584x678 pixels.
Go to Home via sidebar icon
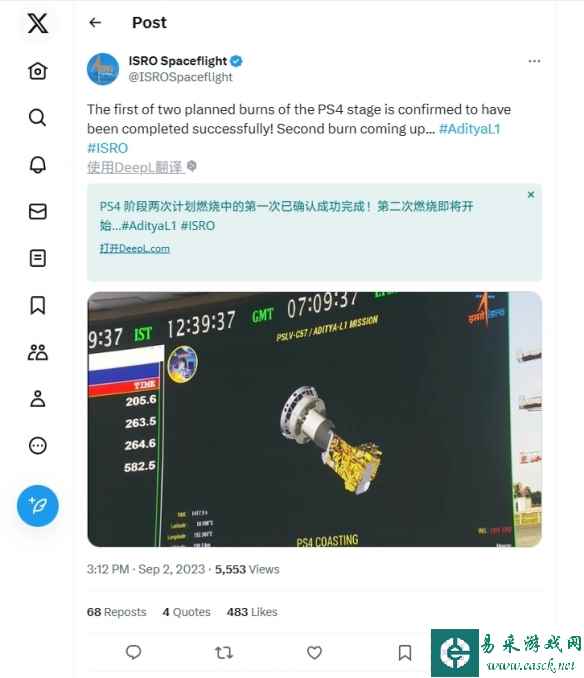pos(38,70)
